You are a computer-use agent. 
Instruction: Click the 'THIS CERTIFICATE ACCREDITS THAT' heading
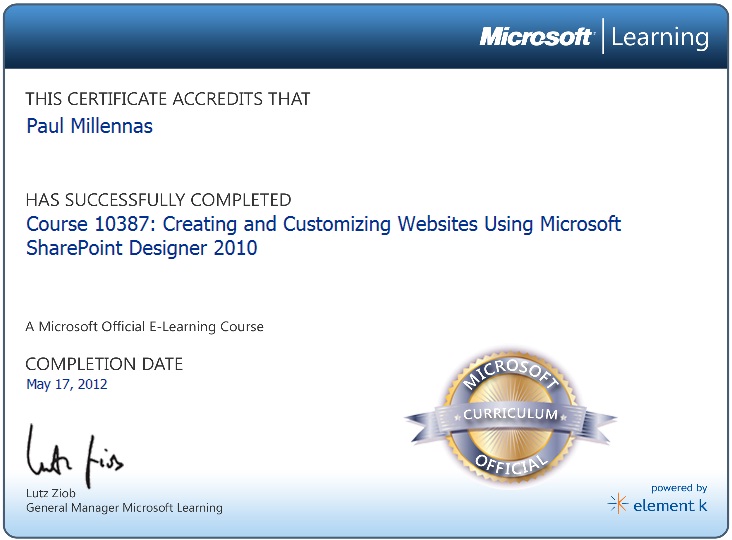168,99
